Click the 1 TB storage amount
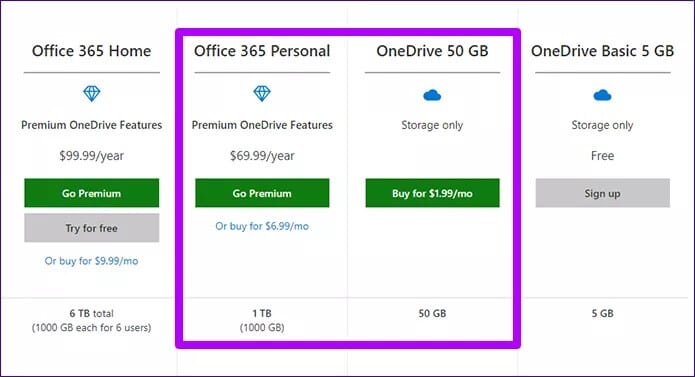This screenshot has width=695, height=377. 262,313
